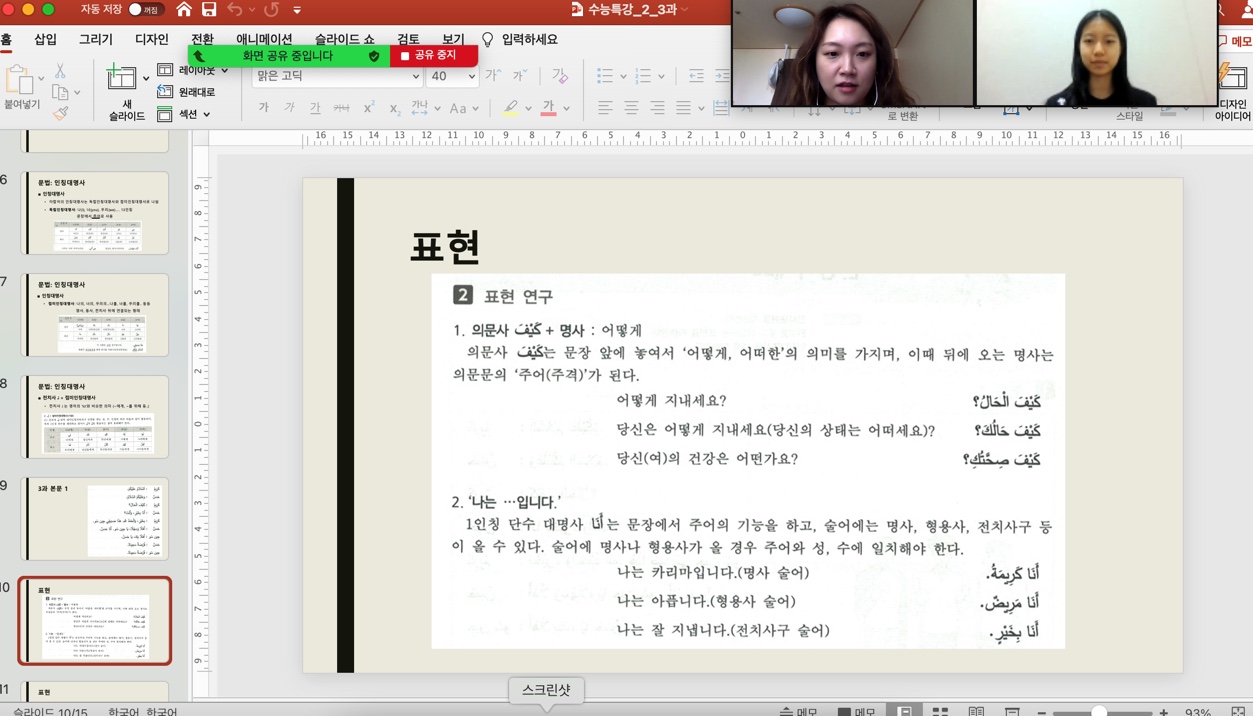Reset slide with 원래대로 button

(x=187, y=92)
